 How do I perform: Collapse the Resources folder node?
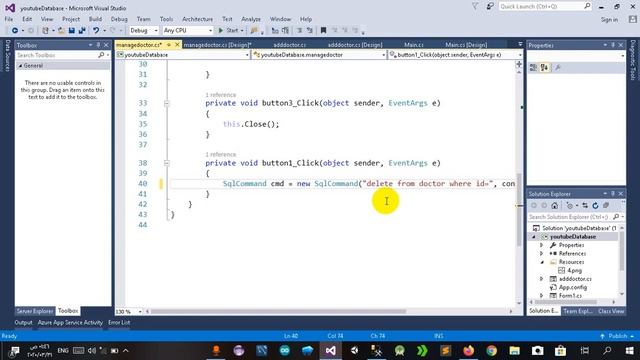[x=542, y=262]
